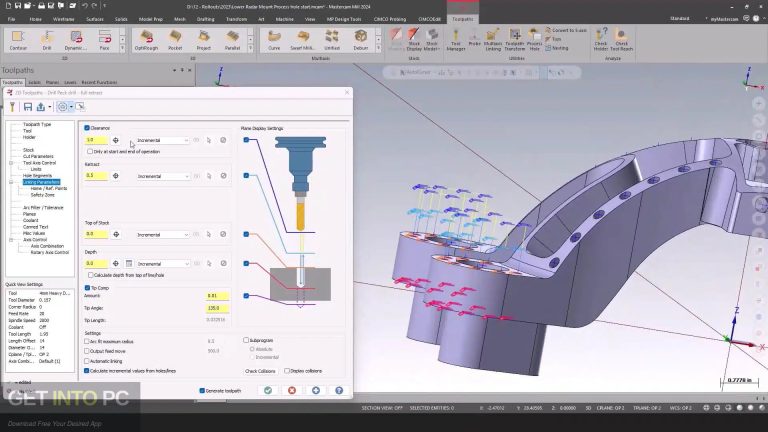Enable Calculate depth from top of line/hole

point(91,275)
